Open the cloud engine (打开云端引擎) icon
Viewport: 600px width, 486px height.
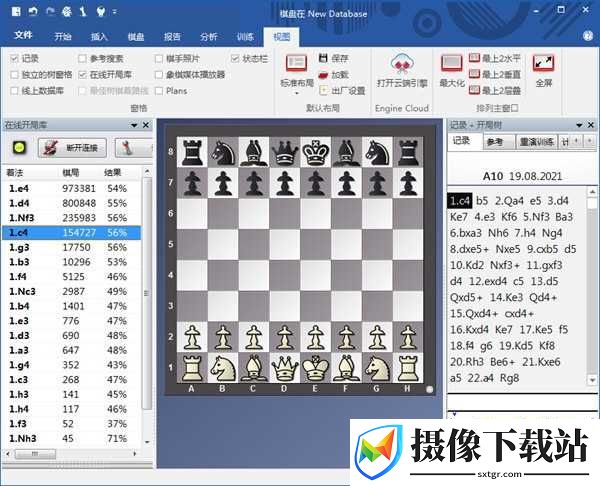[x=401, y=64]
